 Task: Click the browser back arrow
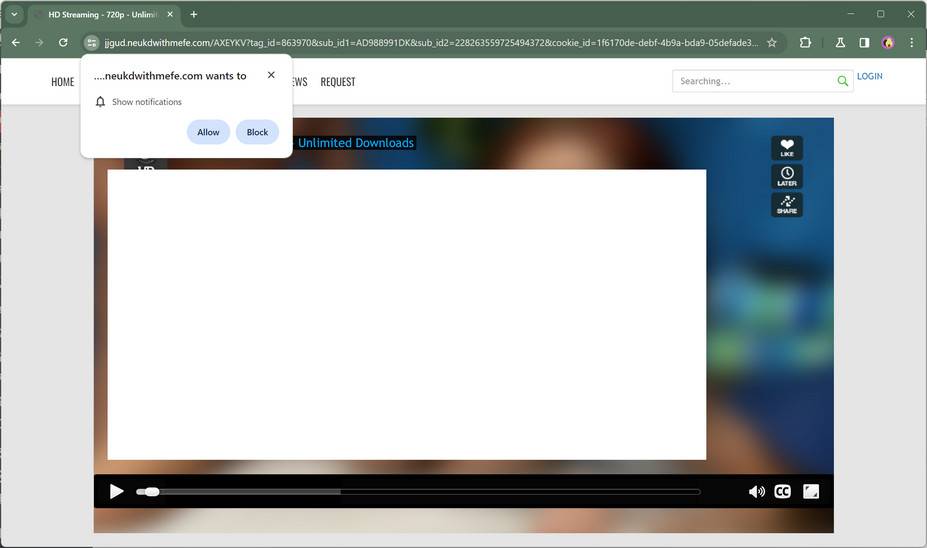click(x=16, y=43)
